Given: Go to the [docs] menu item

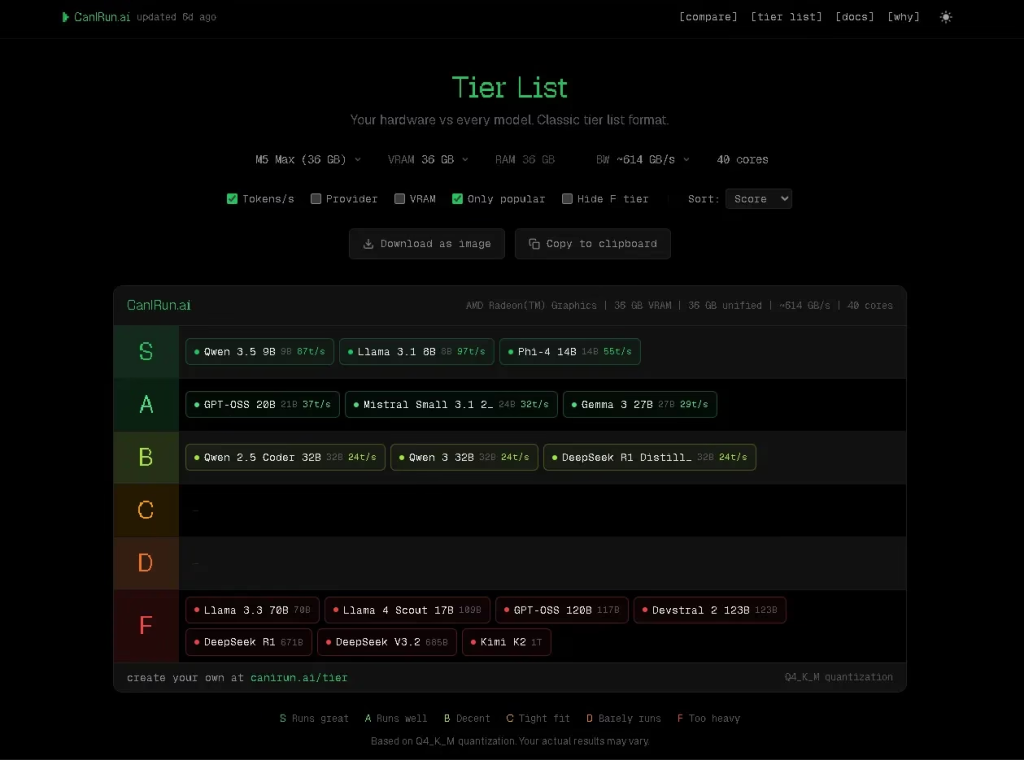Looking at the screenshot, I should [x=854, y=17].
